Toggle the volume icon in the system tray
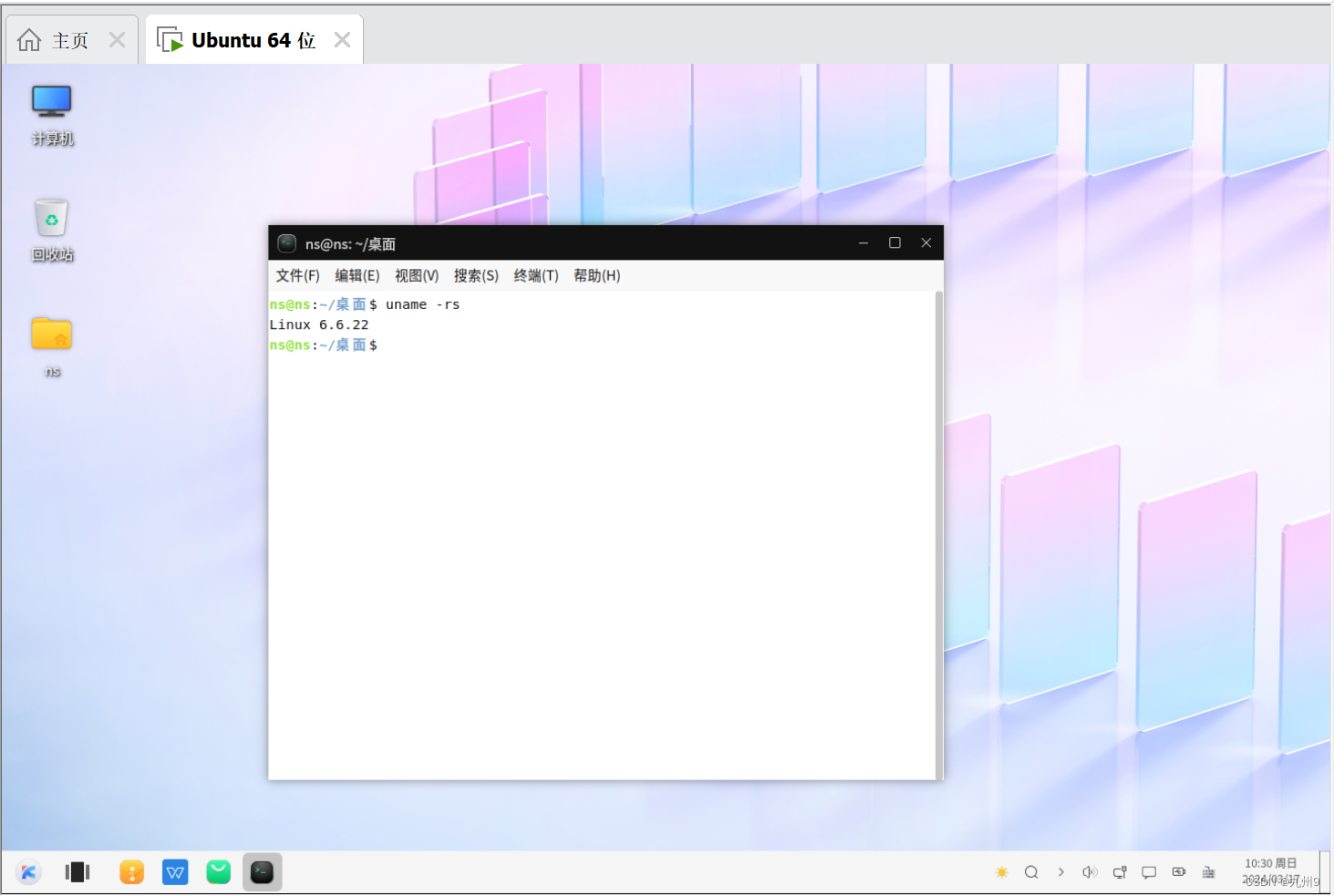The image size is (1334, 896). click(1090, 872)
